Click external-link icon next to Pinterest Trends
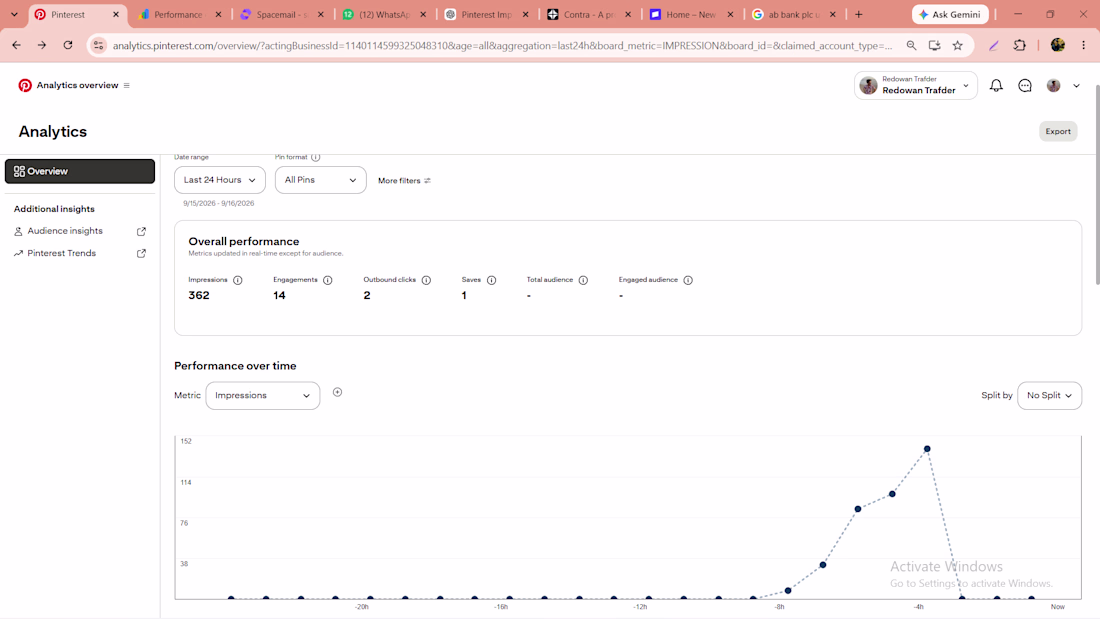This screenshot has height=619, width=1100. 141,253
